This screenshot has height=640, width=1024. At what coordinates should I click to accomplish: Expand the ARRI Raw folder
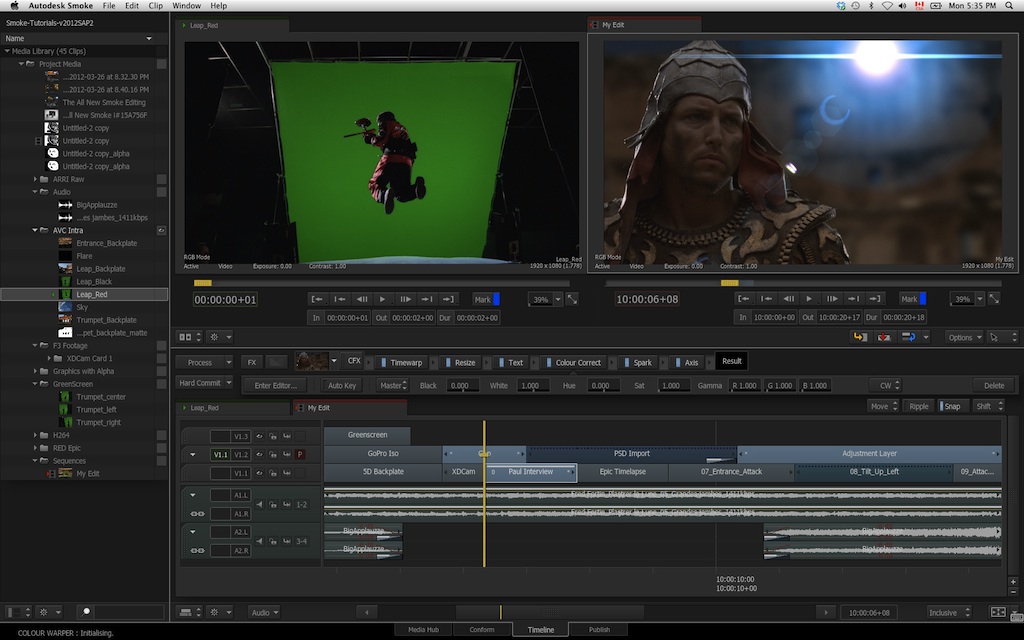pyautogui.click(x=35, y=179)
